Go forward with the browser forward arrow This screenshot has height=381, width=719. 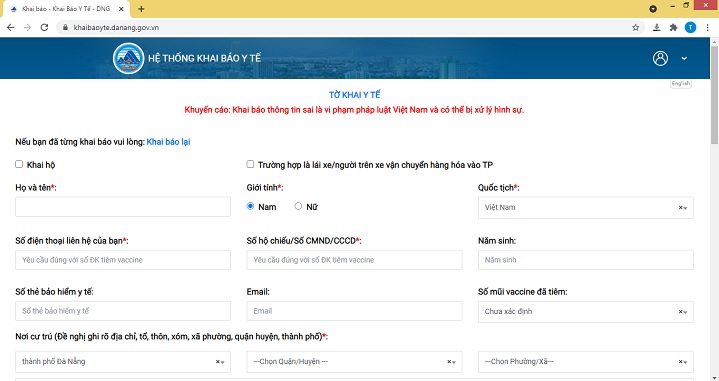(x=28, y=28)
